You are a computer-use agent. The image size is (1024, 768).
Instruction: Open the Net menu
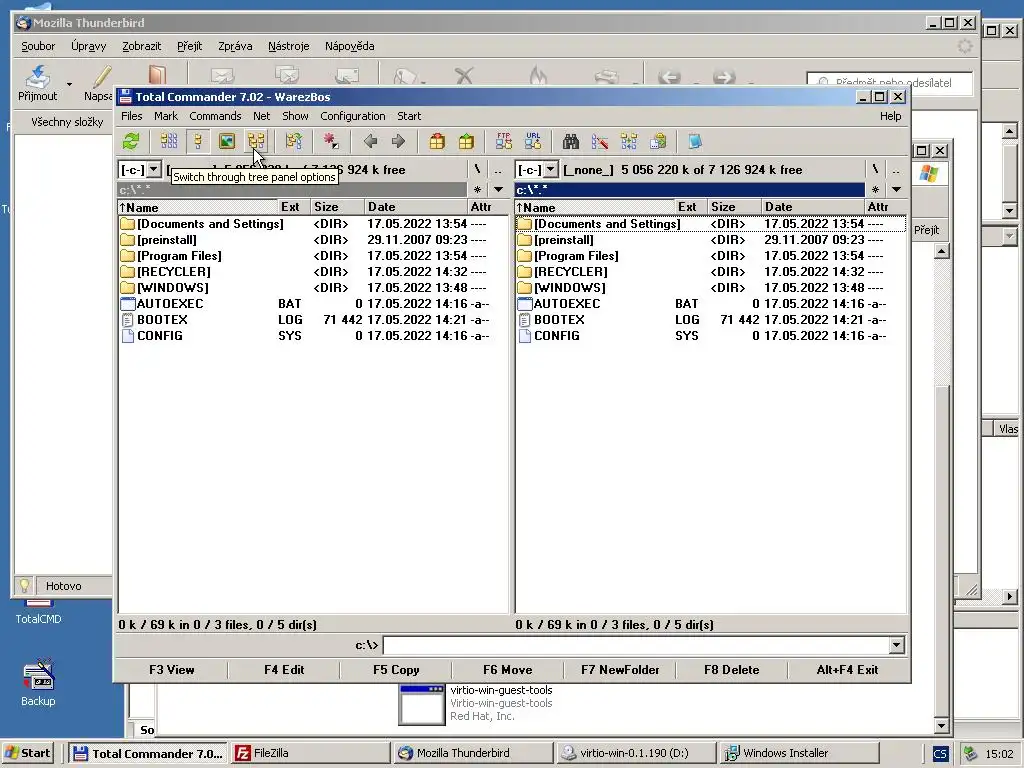click(x=261, y=116)
